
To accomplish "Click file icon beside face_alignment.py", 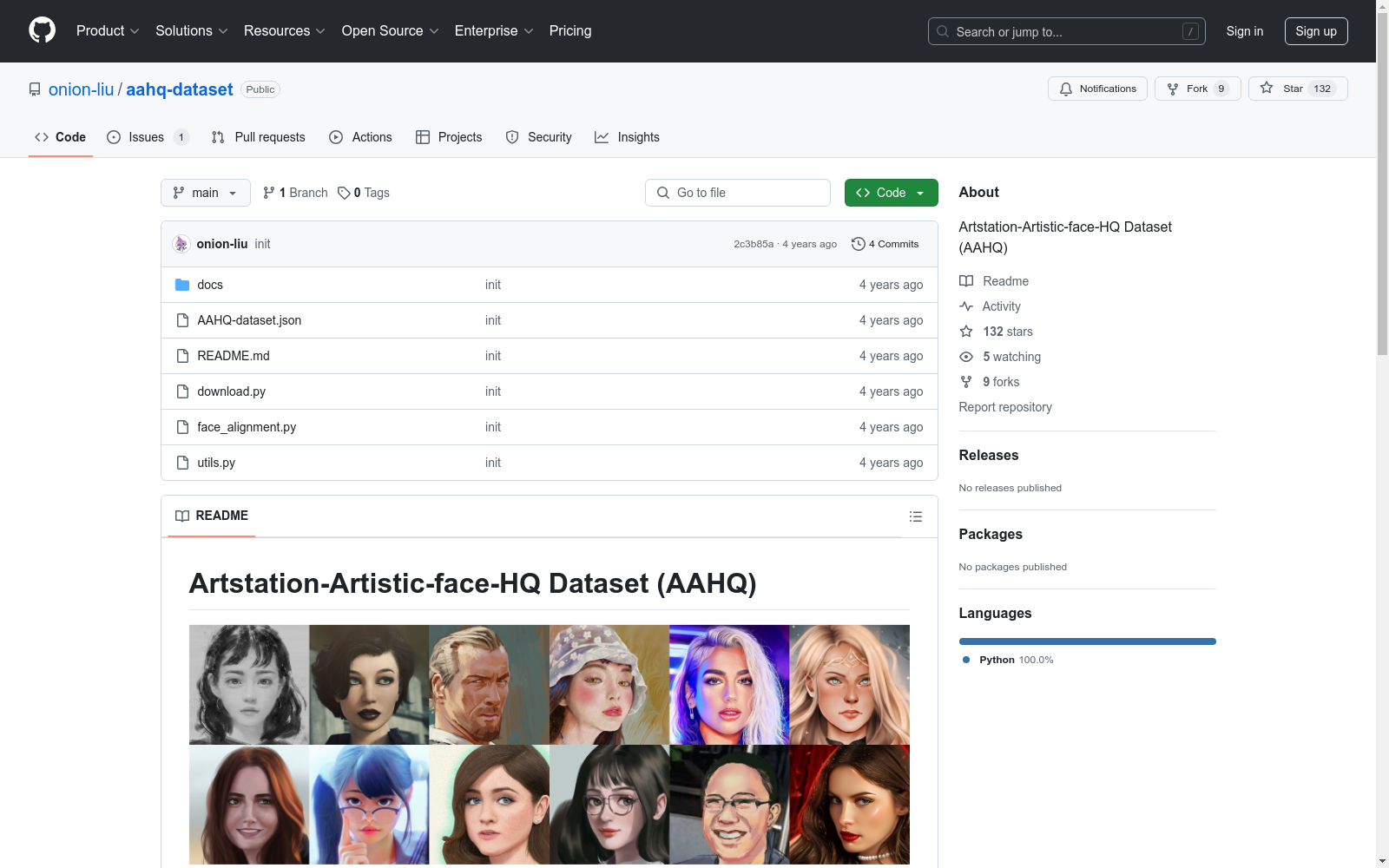I will pyautogui.click(x=182, y=427).
